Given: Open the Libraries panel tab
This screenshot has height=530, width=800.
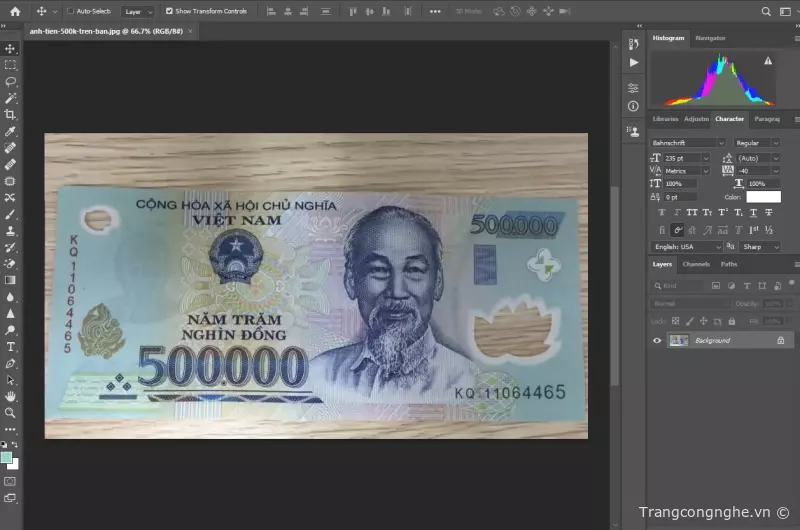Looking at the screenshot, I should tap(665, 119).
